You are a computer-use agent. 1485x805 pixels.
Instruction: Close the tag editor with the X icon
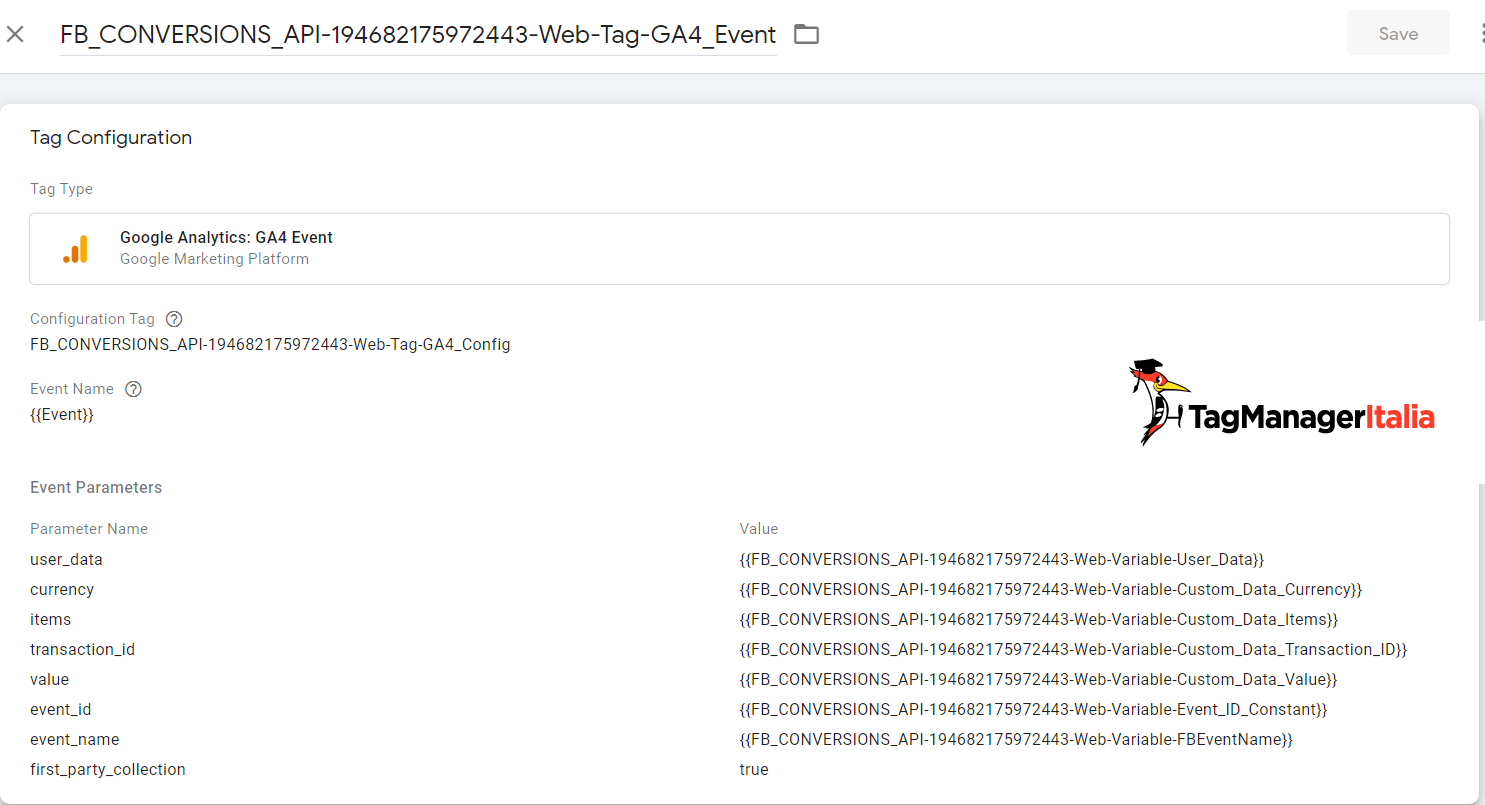click(15, 34)
